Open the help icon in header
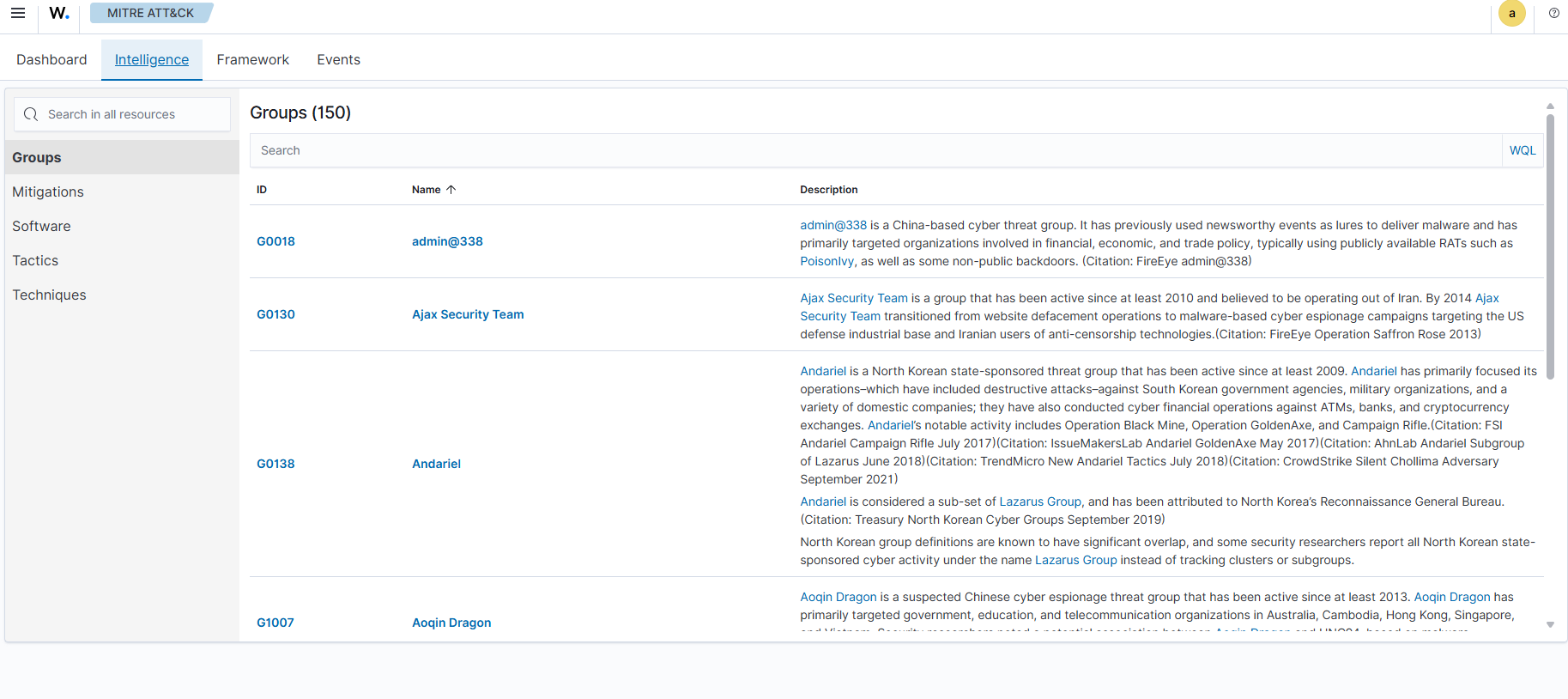 [x=1553, y=13]
